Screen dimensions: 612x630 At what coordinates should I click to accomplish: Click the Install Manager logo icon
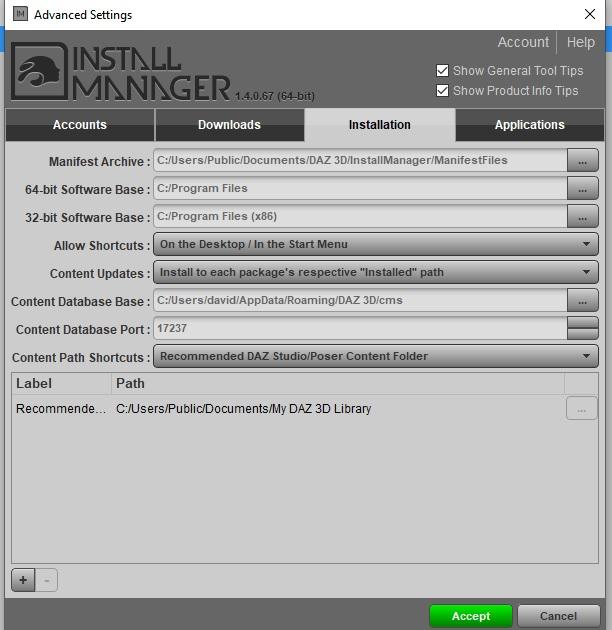(39, 71)
